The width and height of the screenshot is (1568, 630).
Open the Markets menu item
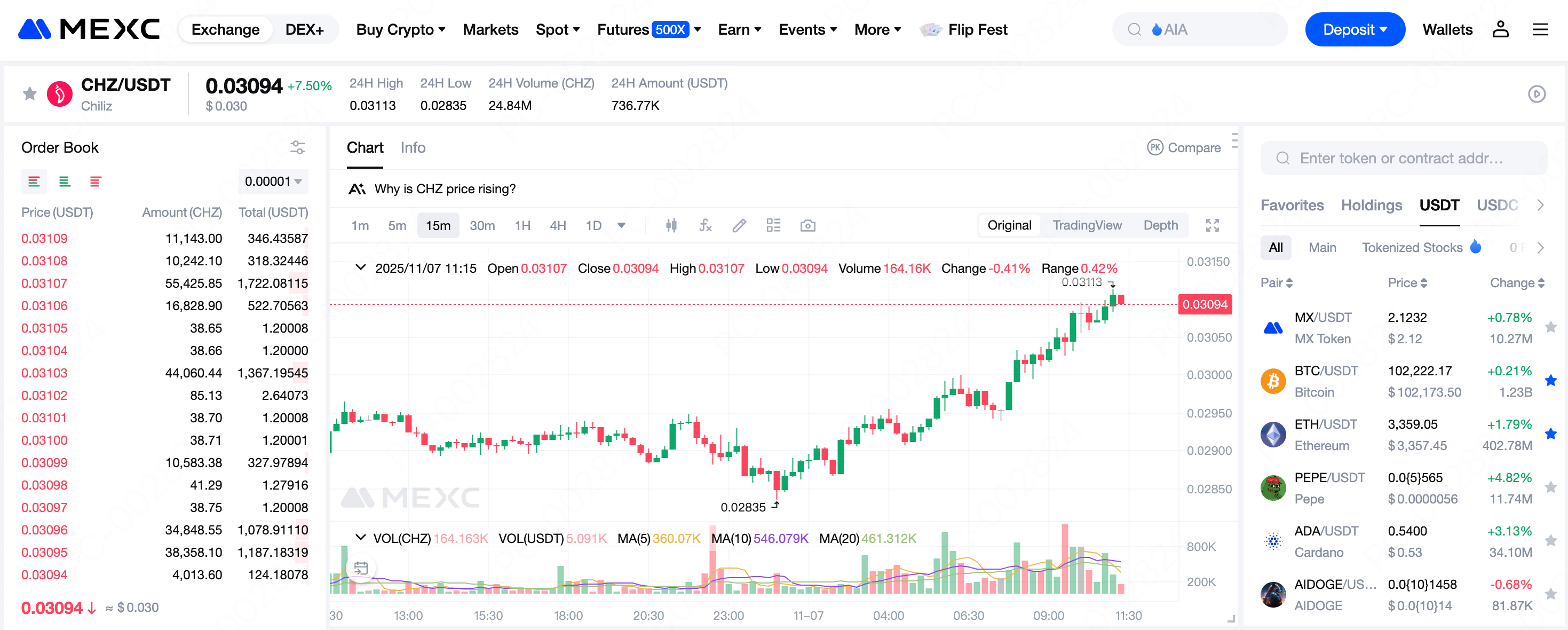tap(490, 29)
